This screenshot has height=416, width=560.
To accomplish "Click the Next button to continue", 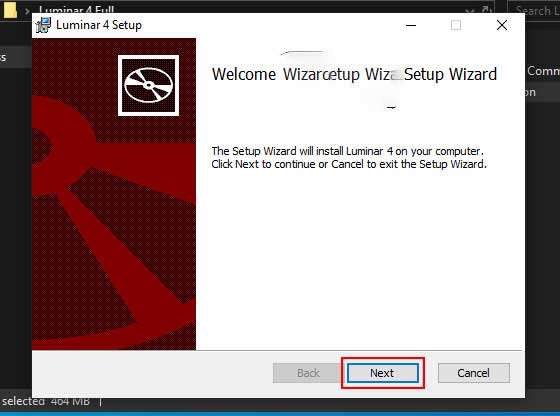I will tap(382, 373).
